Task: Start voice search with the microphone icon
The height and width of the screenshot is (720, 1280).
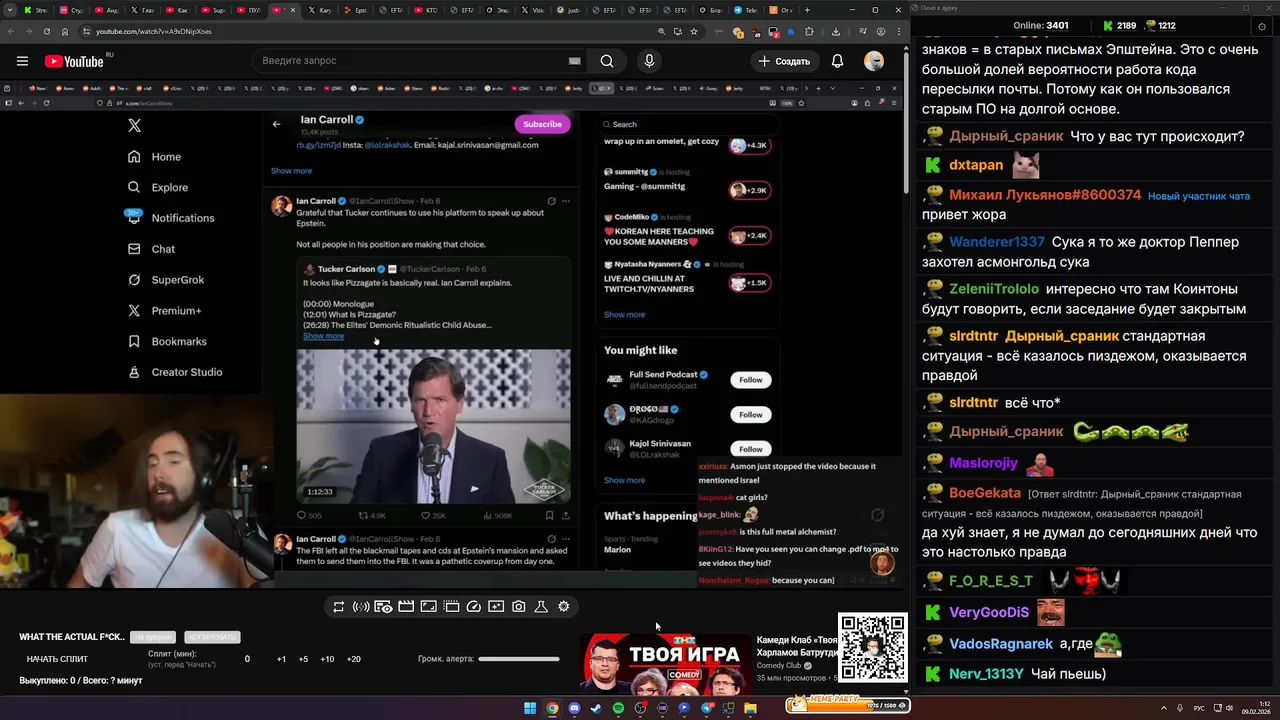Action: [x=649, y=61]
